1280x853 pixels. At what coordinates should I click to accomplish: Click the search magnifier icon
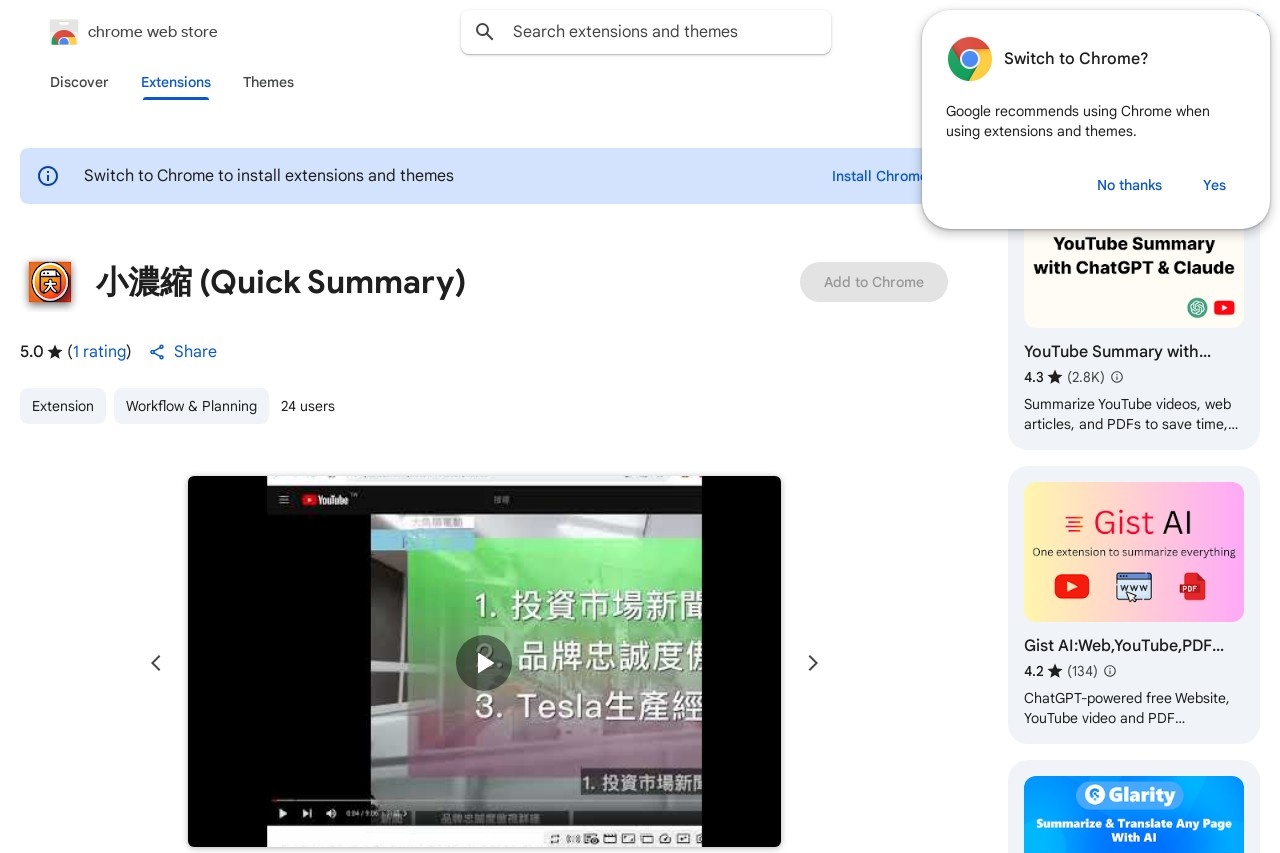485,32
